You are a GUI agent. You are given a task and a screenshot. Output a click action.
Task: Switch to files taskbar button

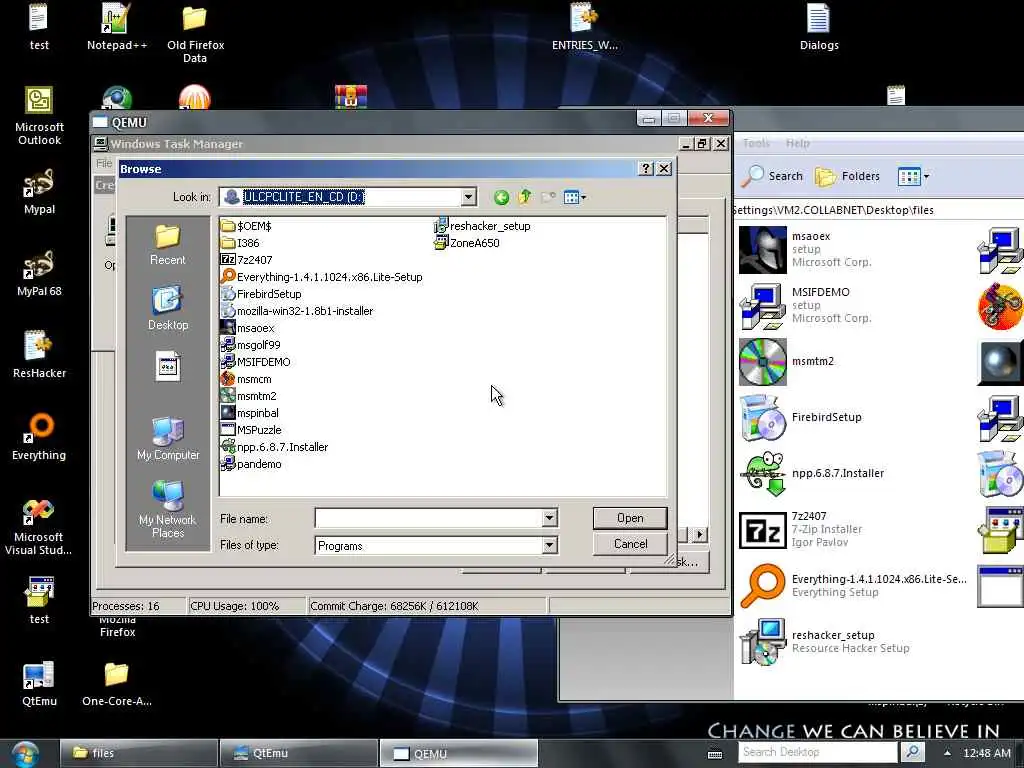tap(139, 753)
